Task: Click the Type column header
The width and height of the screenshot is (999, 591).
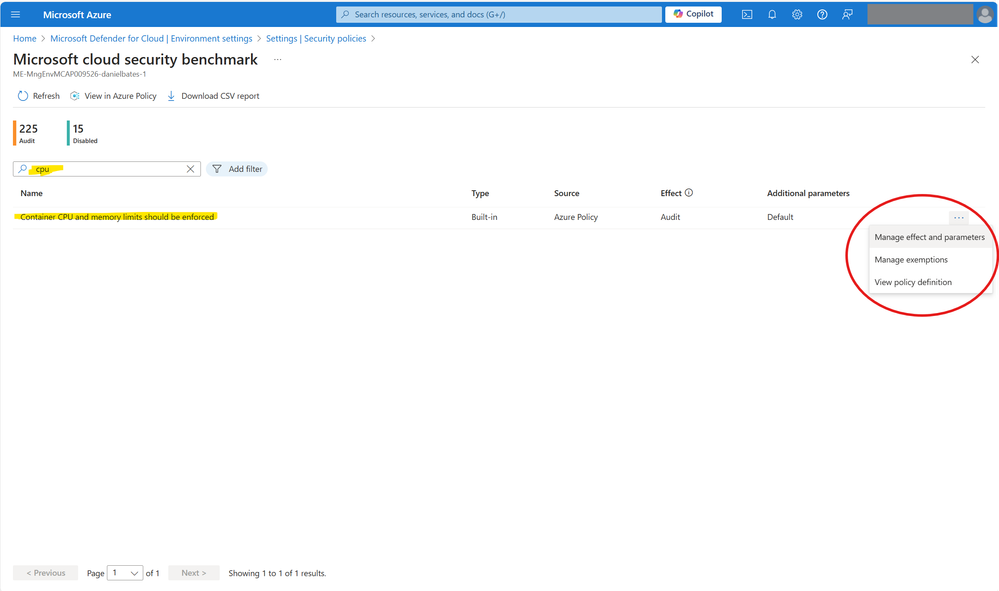Action: coord(480,193)
